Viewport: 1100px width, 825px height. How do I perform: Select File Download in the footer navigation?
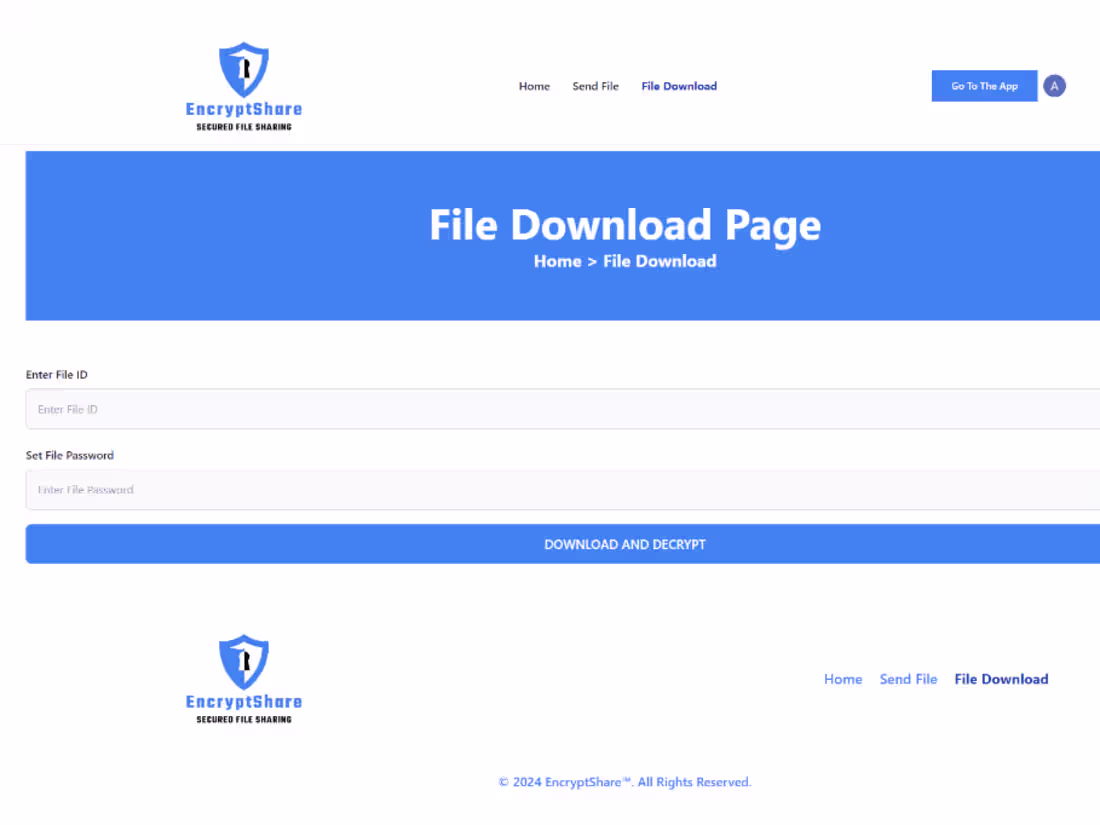click(x=1001, y=679)
